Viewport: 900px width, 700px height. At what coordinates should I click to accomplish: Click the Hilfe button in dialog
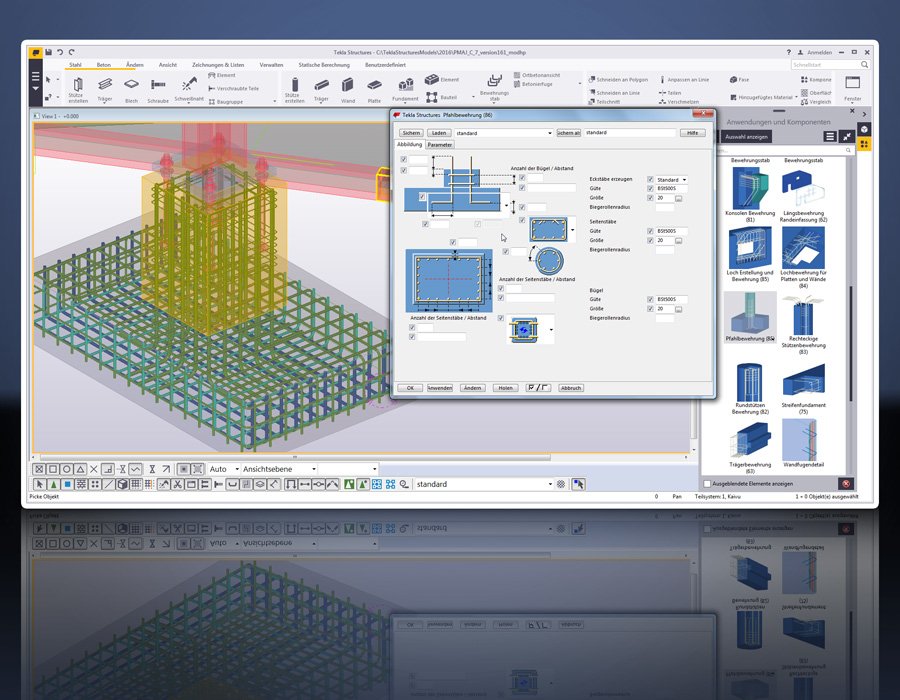(692, 133)
